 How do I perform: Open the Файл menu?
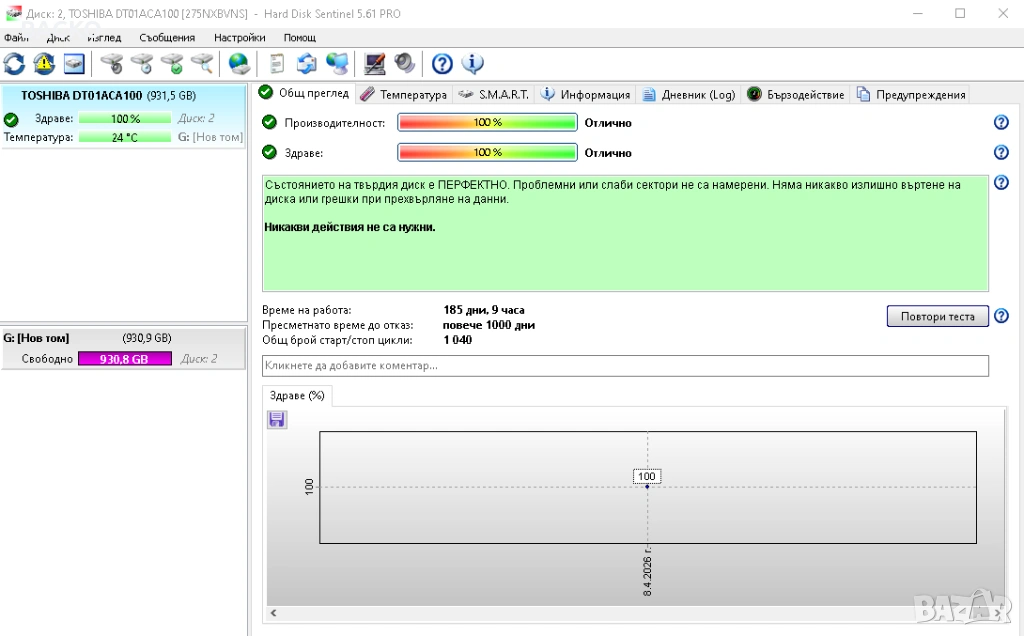coord(16,37)
